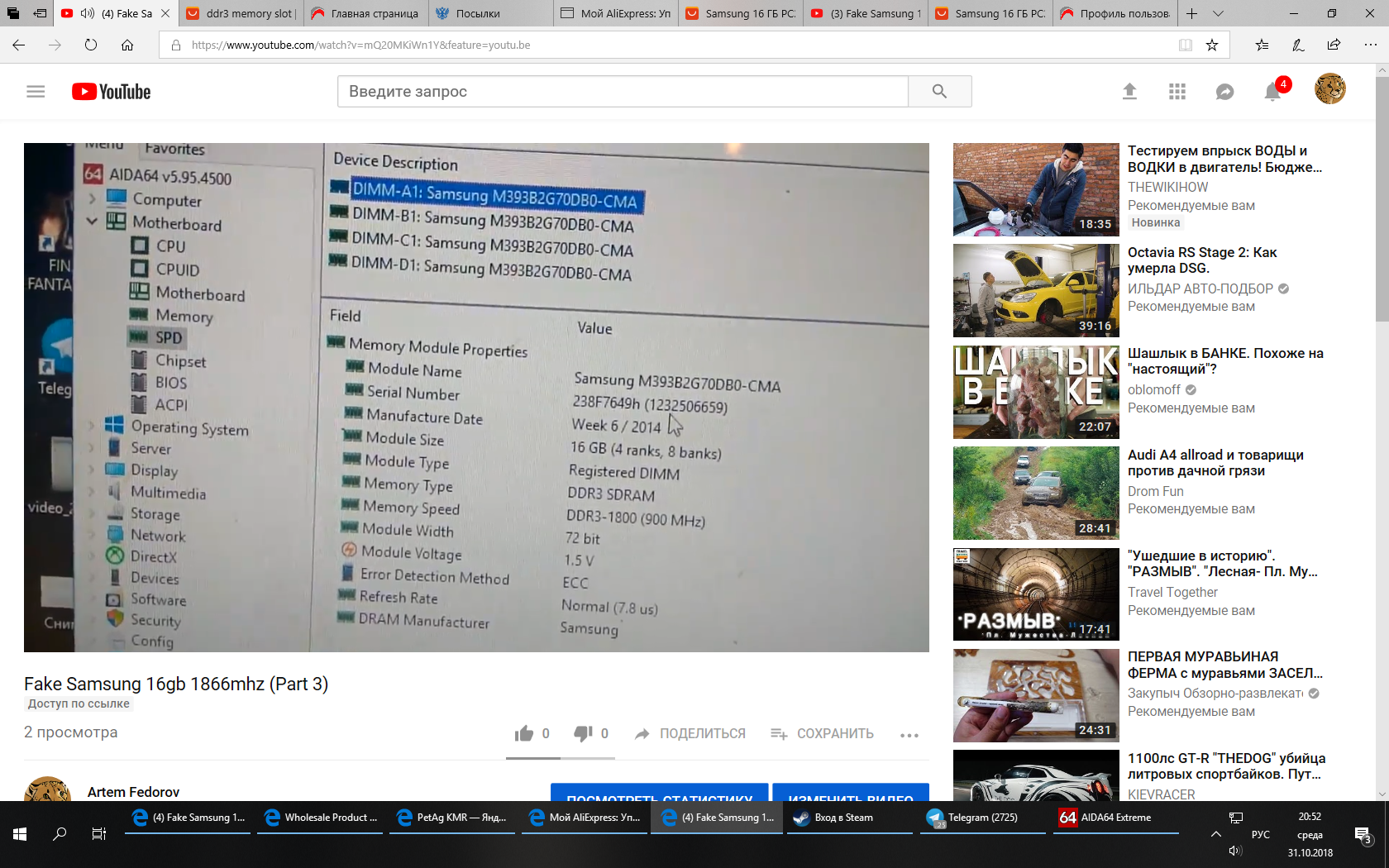The width and height of the screenshot is (1389, 868).
Task: Switch to the (3) Fake Samsung tab
Action: (866, 13)
